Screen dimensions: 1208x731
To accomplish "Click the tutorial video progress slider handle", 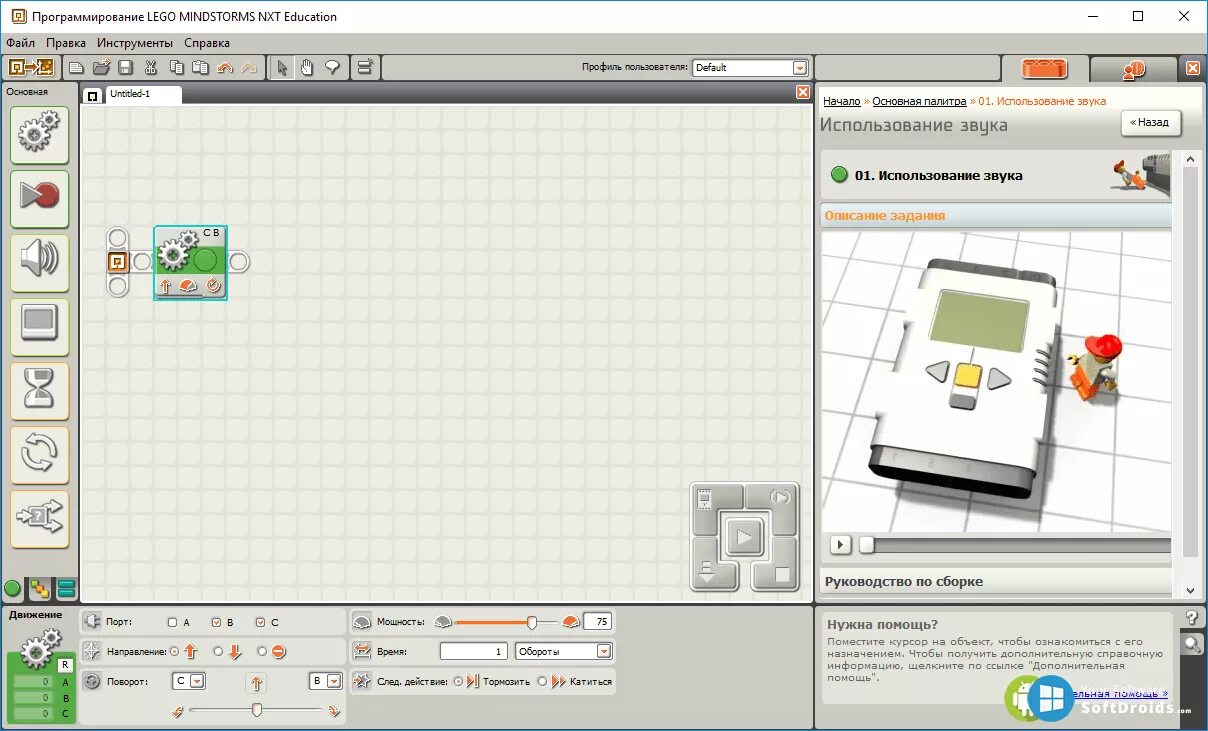I will 866,545.
